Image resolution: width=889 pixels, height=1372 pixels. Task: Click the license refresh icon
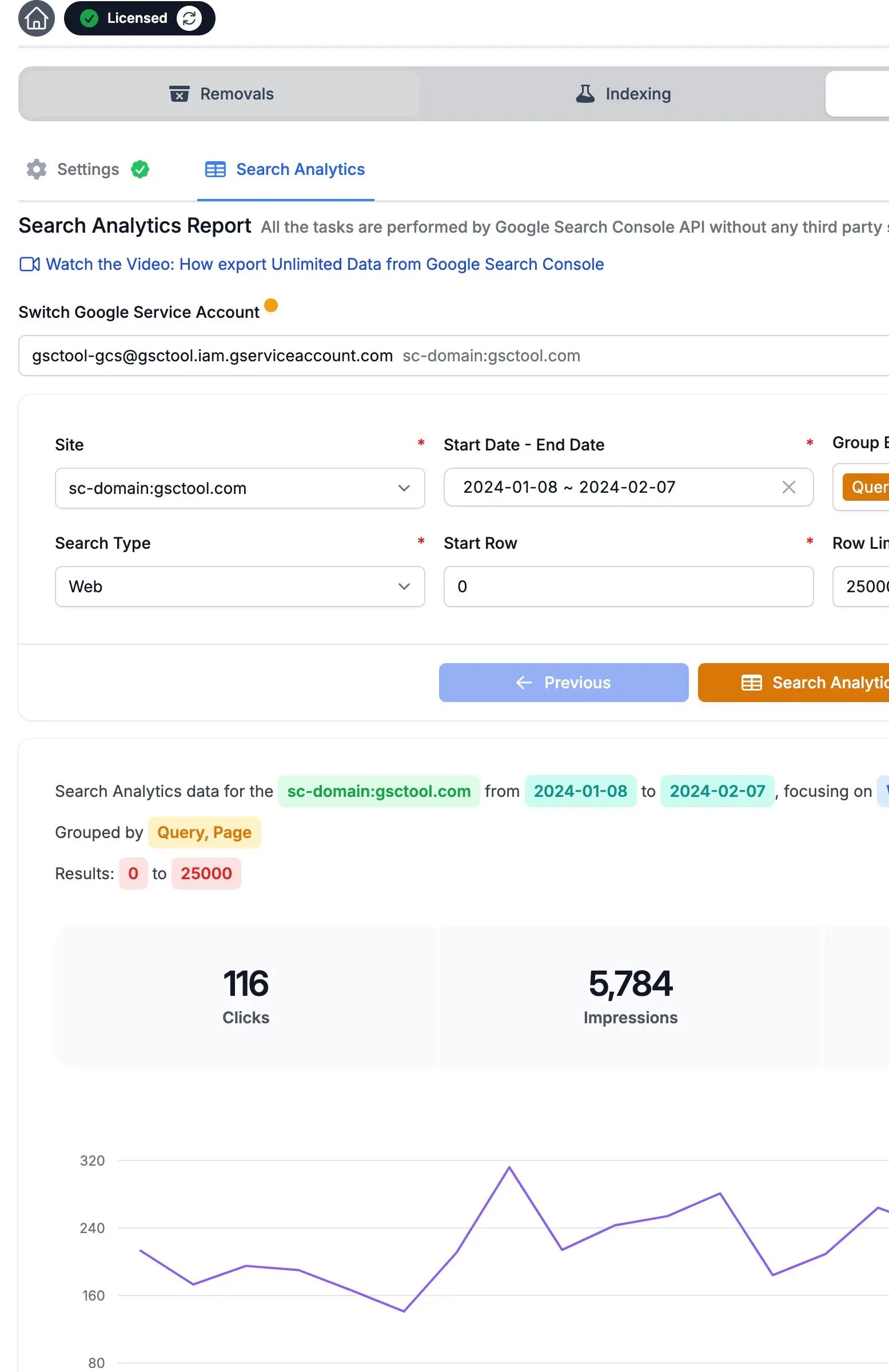(x=189, y=18)
